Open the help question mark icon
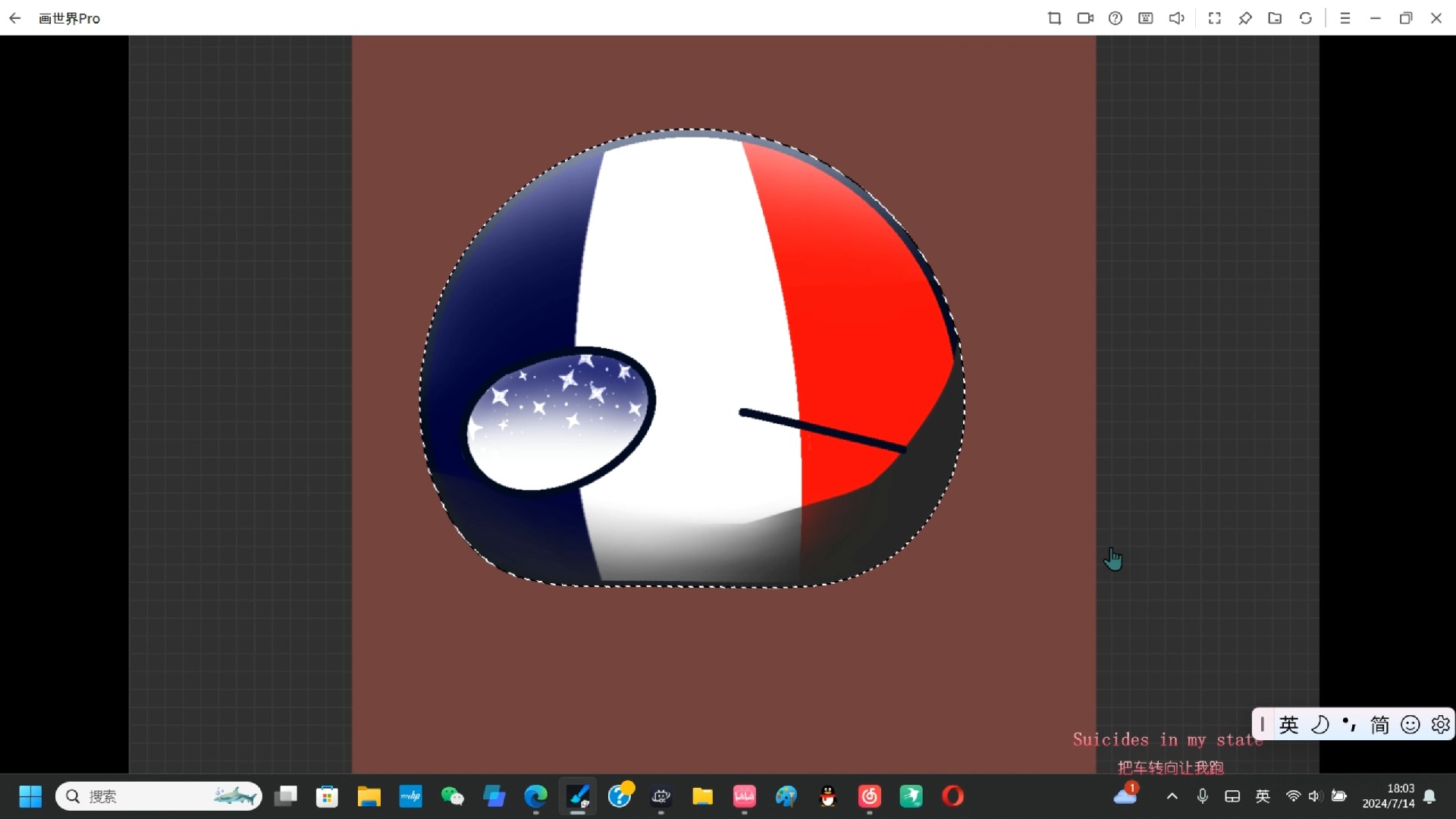The width and height of the screenshot is (1456, 819). click(x=1115, y=18)
